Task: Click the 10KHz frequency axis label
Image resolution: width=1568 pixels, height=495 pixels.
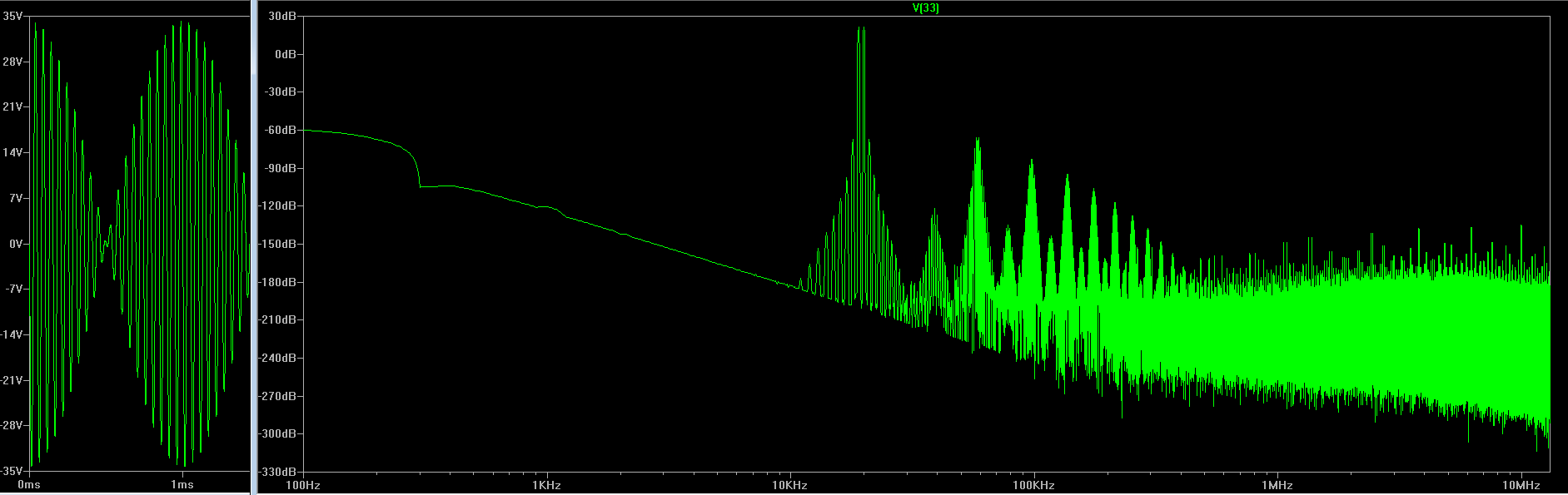Action: (789, 485)
